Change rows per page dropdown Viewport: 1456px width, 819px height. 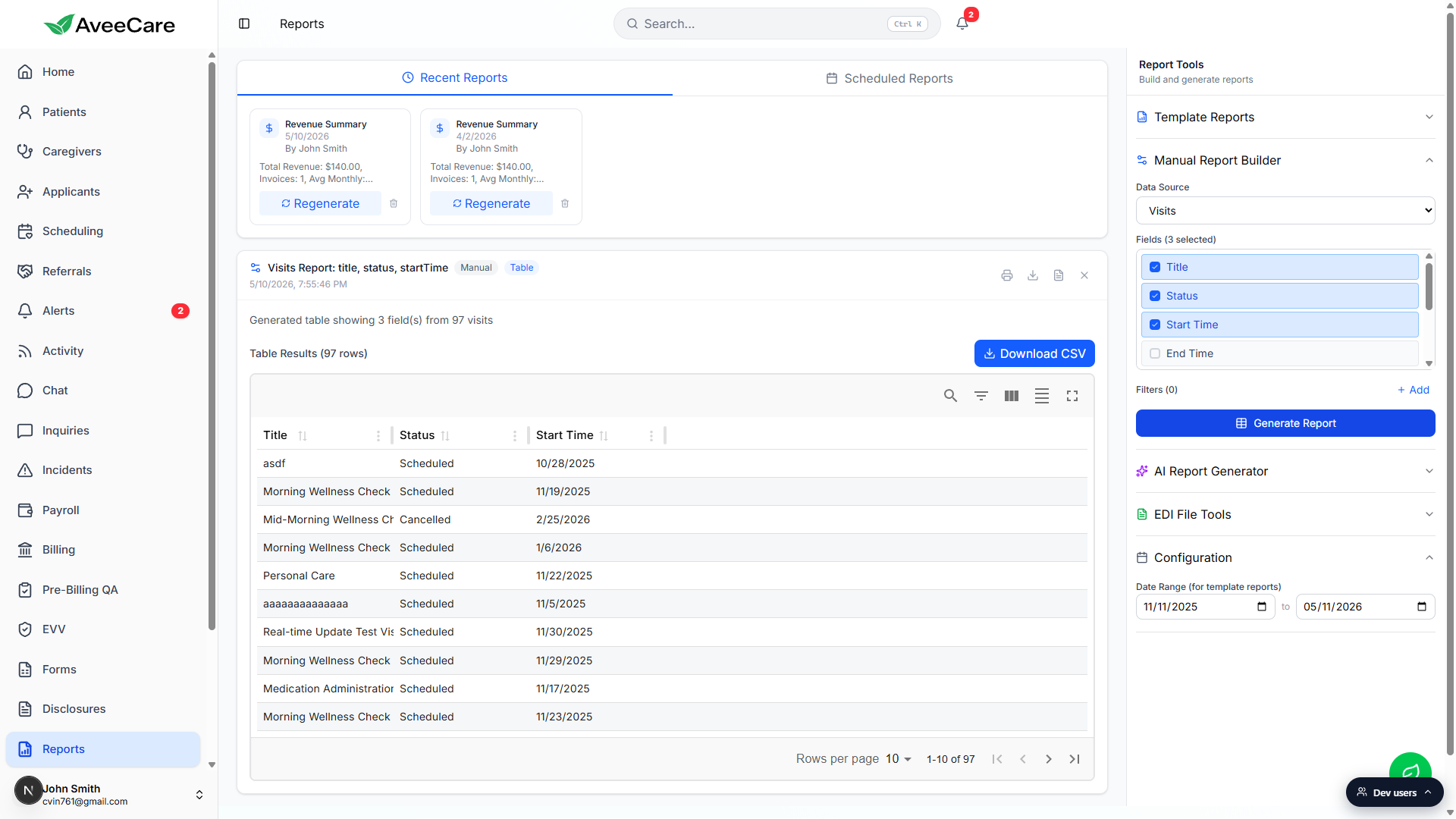pyautogui.click(x=899, y=759)
